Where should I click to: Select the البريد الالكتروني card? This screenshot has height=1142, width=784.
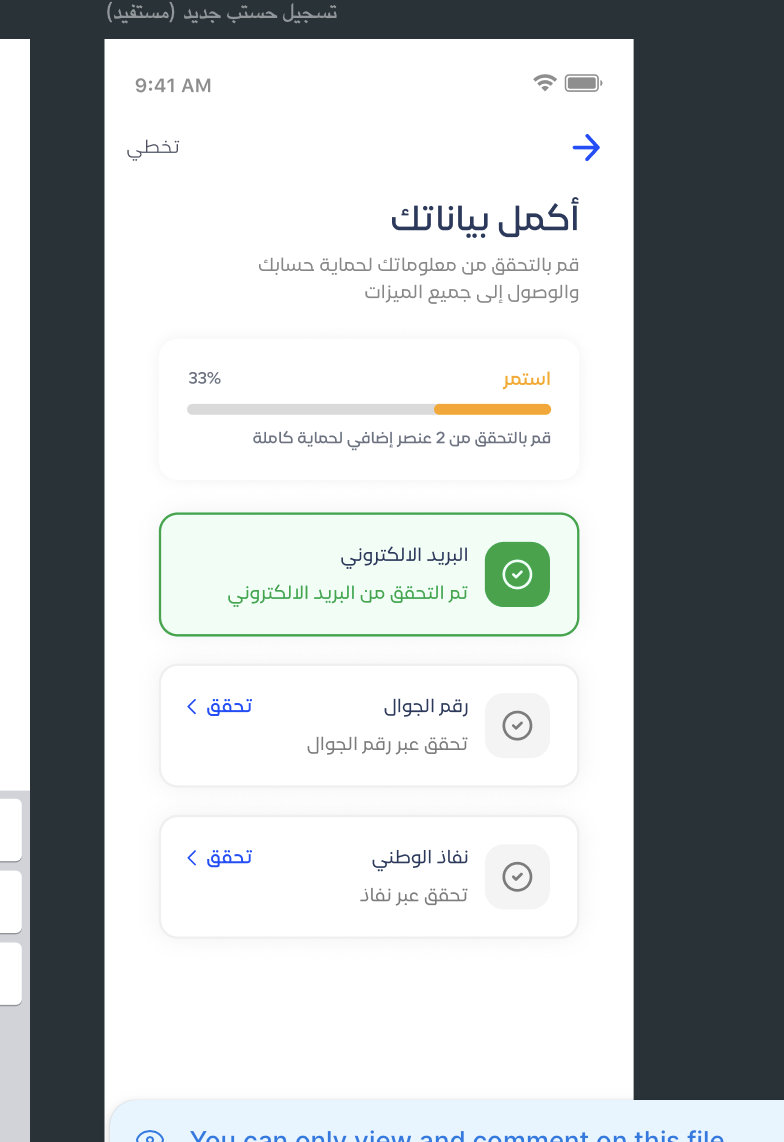click(369, 574)
